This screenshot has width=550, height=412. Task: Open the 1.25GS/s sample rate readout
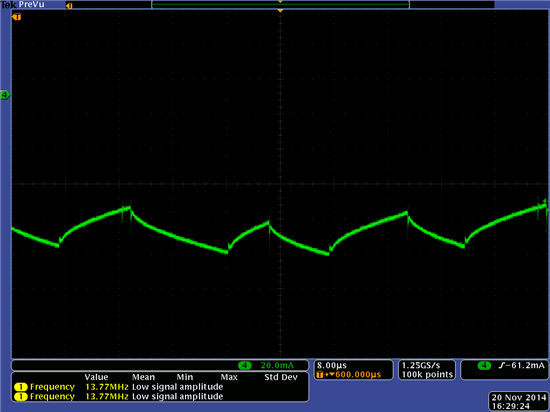421,366
